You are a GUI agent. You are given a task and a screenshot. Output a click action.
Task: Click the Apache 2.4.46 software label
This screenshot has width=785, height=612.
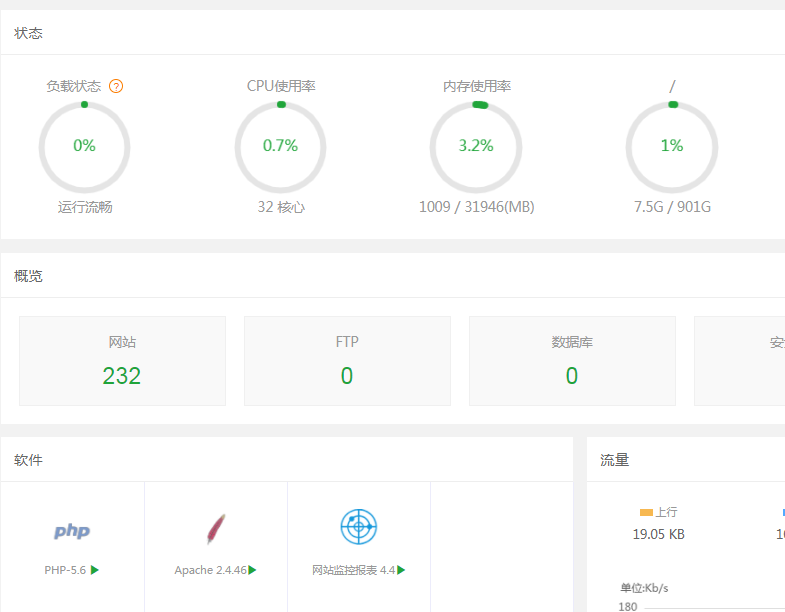210,570
